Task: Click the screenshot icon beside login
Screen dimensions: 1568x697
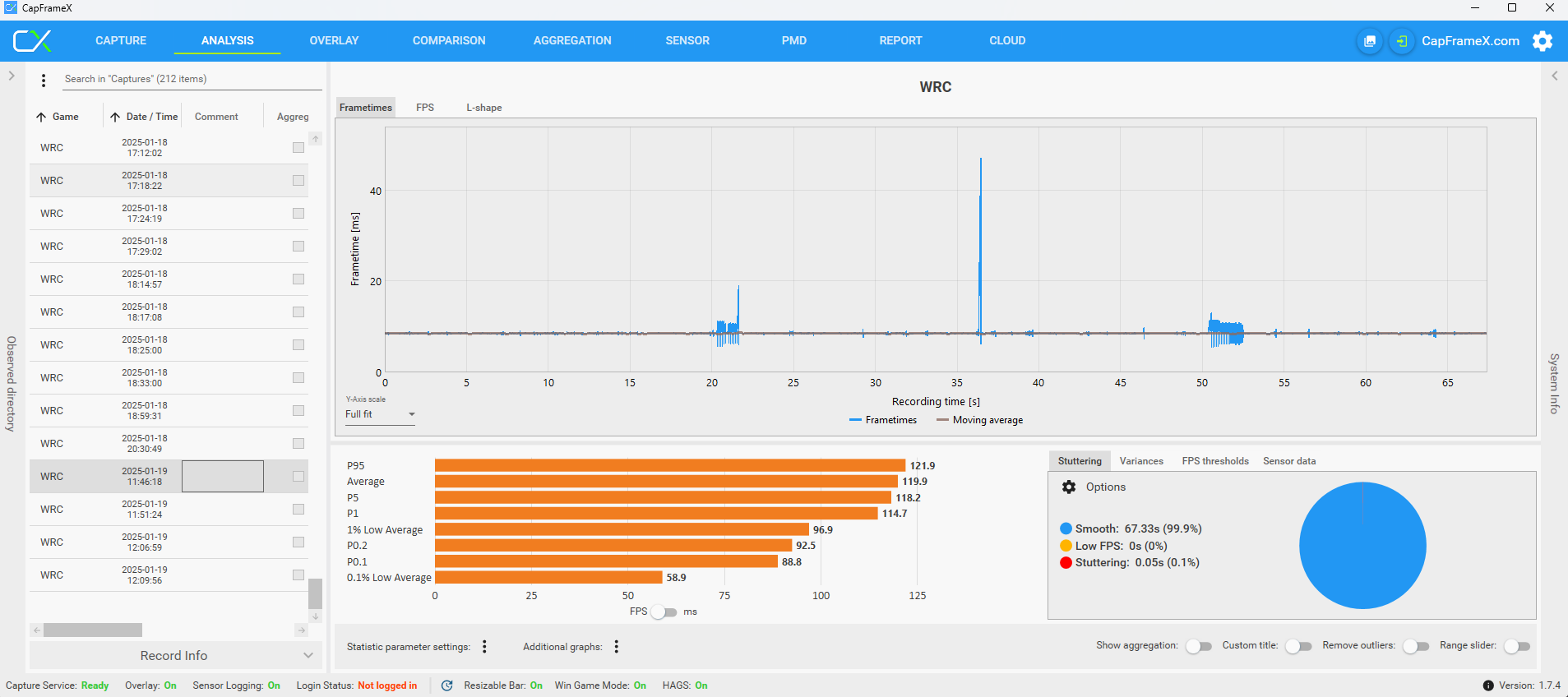Action: pyautogui.click(x=1370, y=41)
